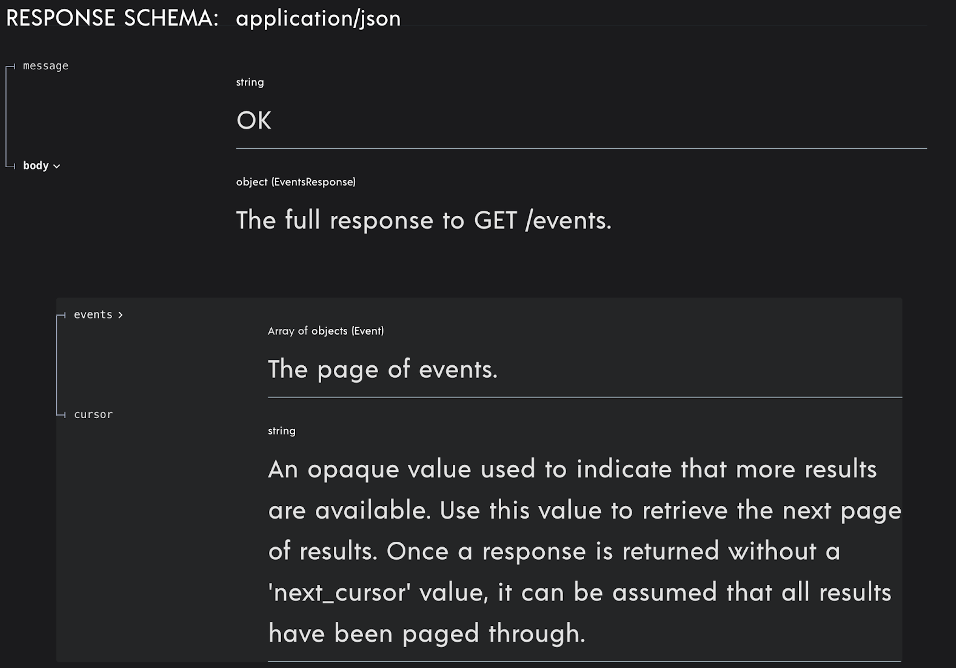Click the body field bold label
956x668 pixels.
tap(36, 165)
